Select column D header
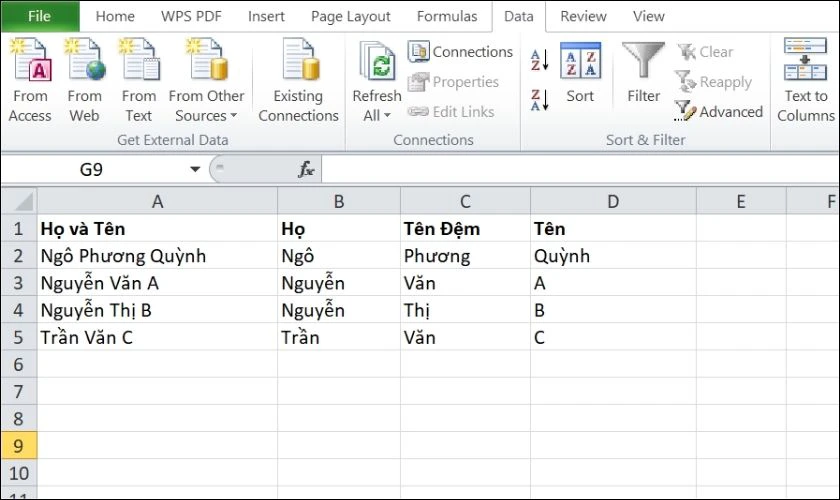Screen dimensions: 840x500 pyautogui.click(x=613, y=201)
